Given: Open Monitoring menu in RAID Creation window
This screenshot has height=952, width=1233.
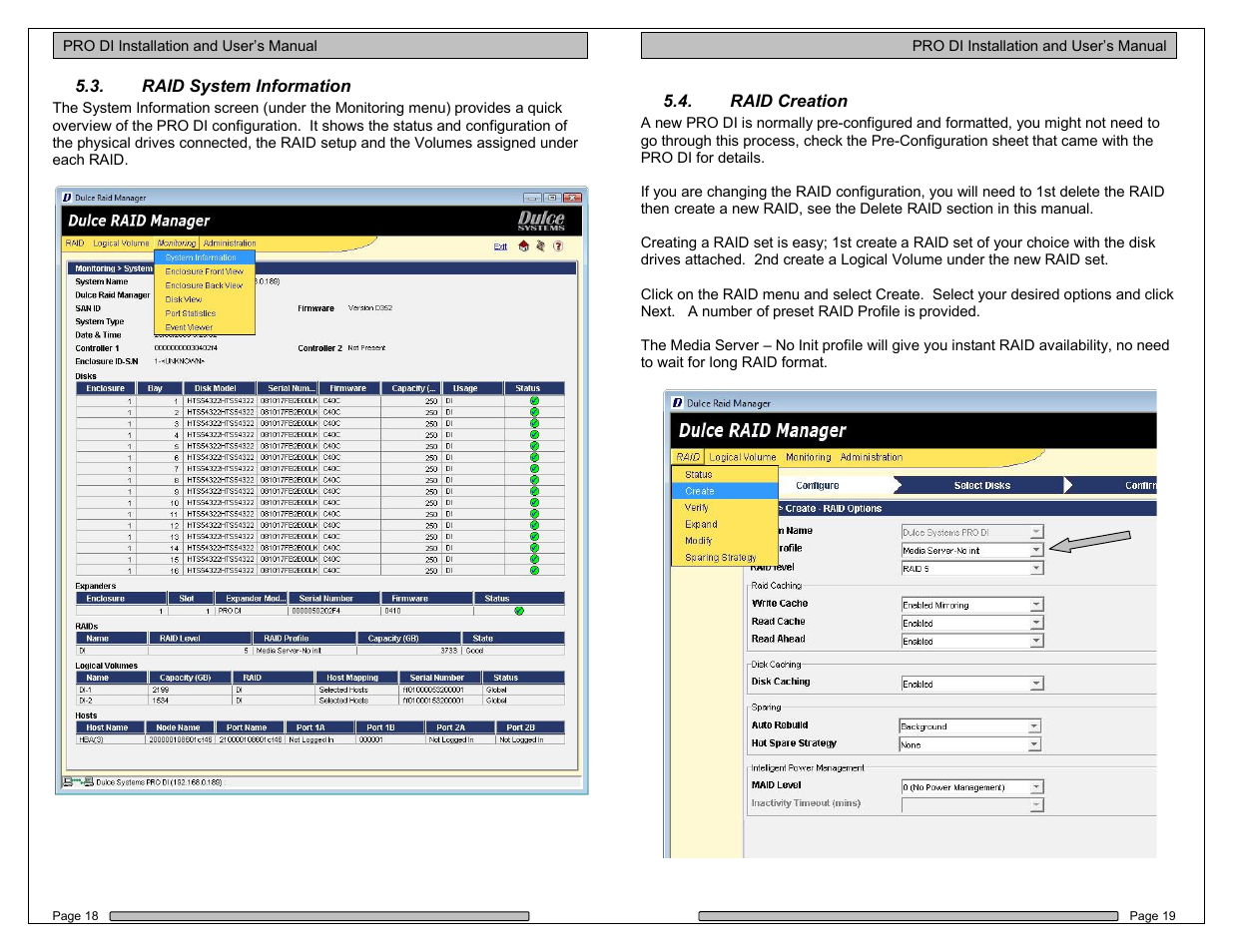Looking at the screenshot, I should coord(808,457).
